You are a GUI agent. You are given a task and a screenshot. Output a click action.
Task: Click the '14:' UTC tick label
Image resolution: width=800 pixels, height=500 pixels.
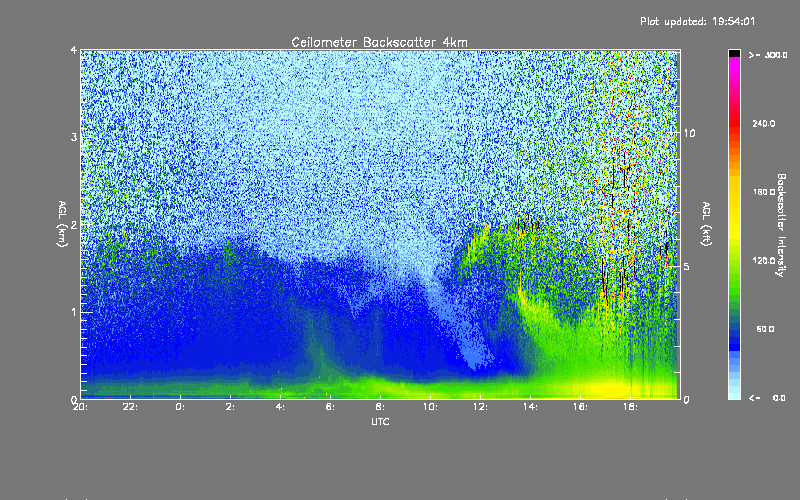[x=530, y=407]
